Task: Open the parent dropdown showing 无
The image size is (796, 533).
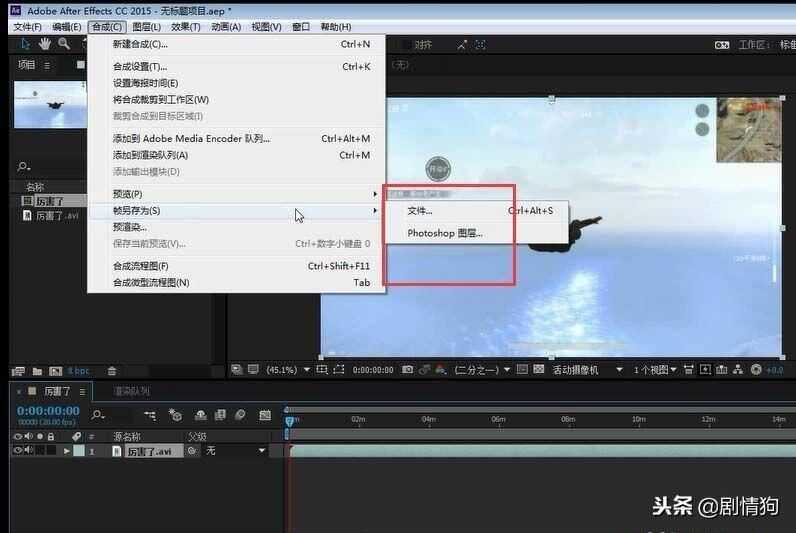Action: click(235, 451)
